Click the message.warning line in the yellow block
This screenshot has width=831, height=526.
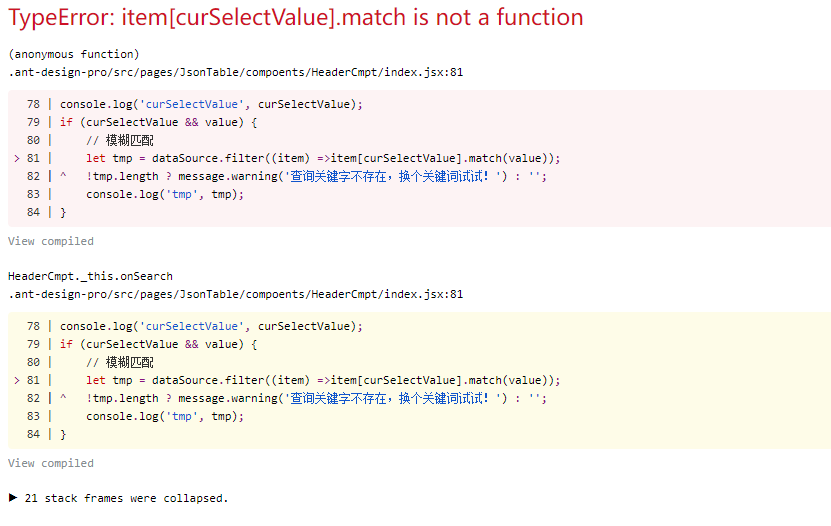click(316, 398)
